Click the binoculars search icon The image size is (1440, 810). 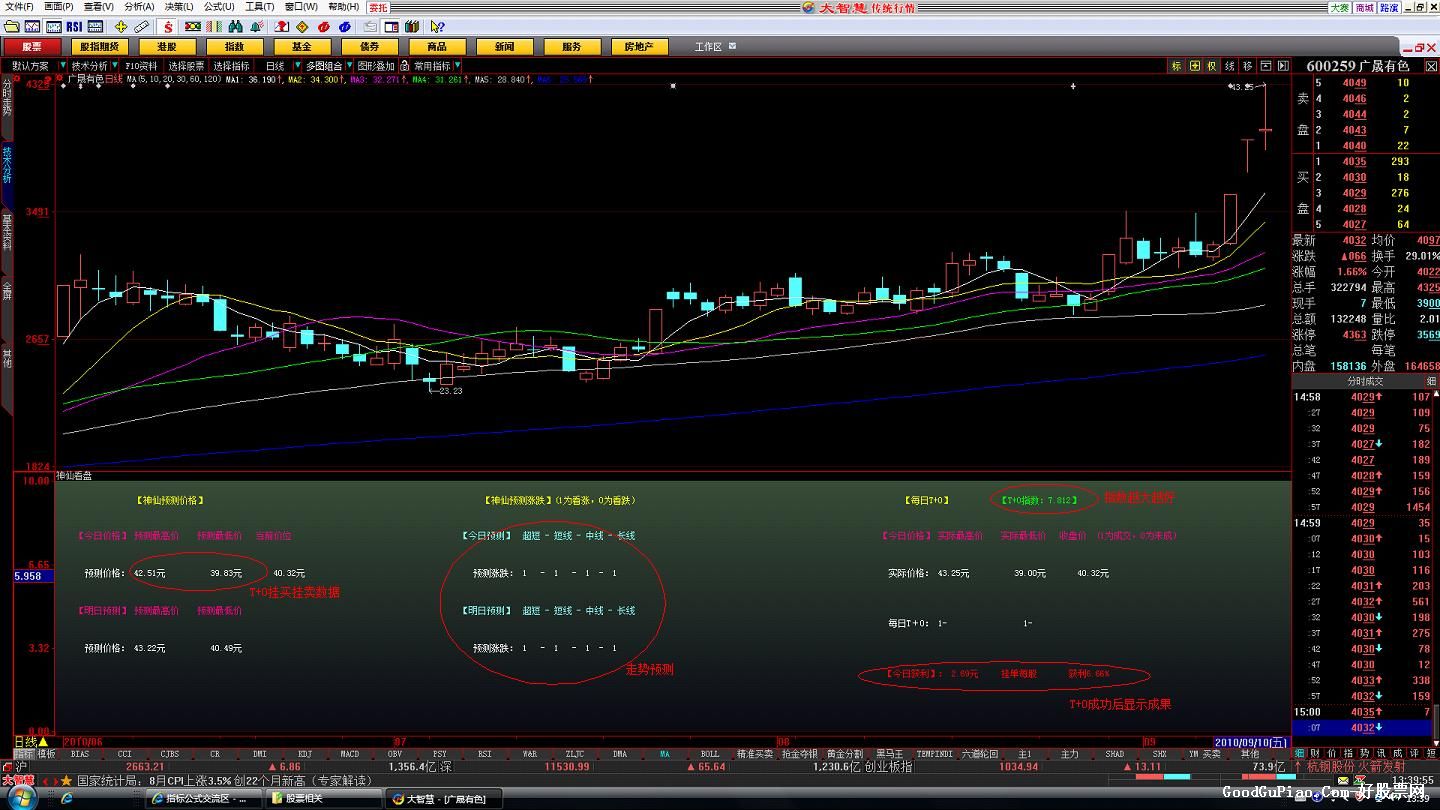pos(236,27)
